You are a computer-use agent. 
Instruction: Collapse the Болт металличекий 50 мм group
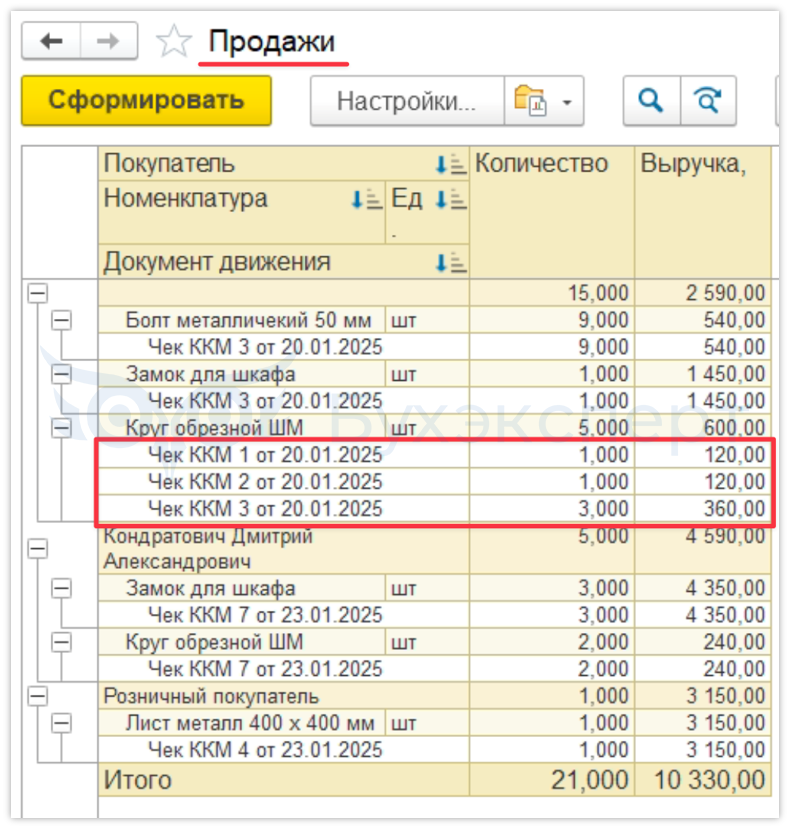[x=61, y=320]
